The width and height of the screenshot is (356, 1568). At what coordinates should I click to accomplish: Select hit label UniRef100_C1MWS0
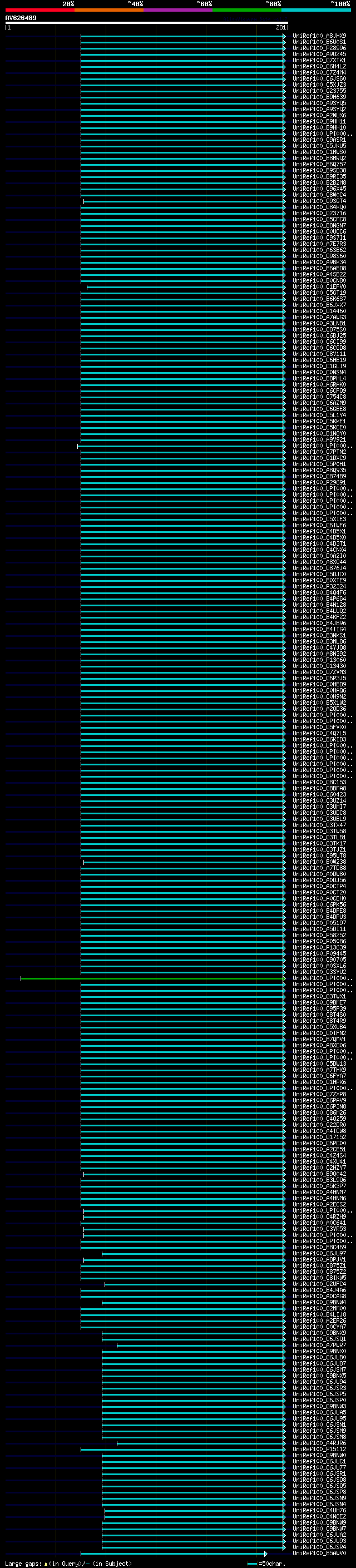coord(319,152)
